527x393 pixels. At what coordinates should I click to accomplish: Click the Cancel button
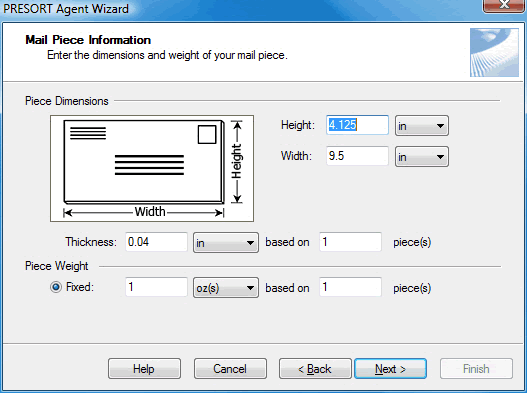[x=230, y=369]
